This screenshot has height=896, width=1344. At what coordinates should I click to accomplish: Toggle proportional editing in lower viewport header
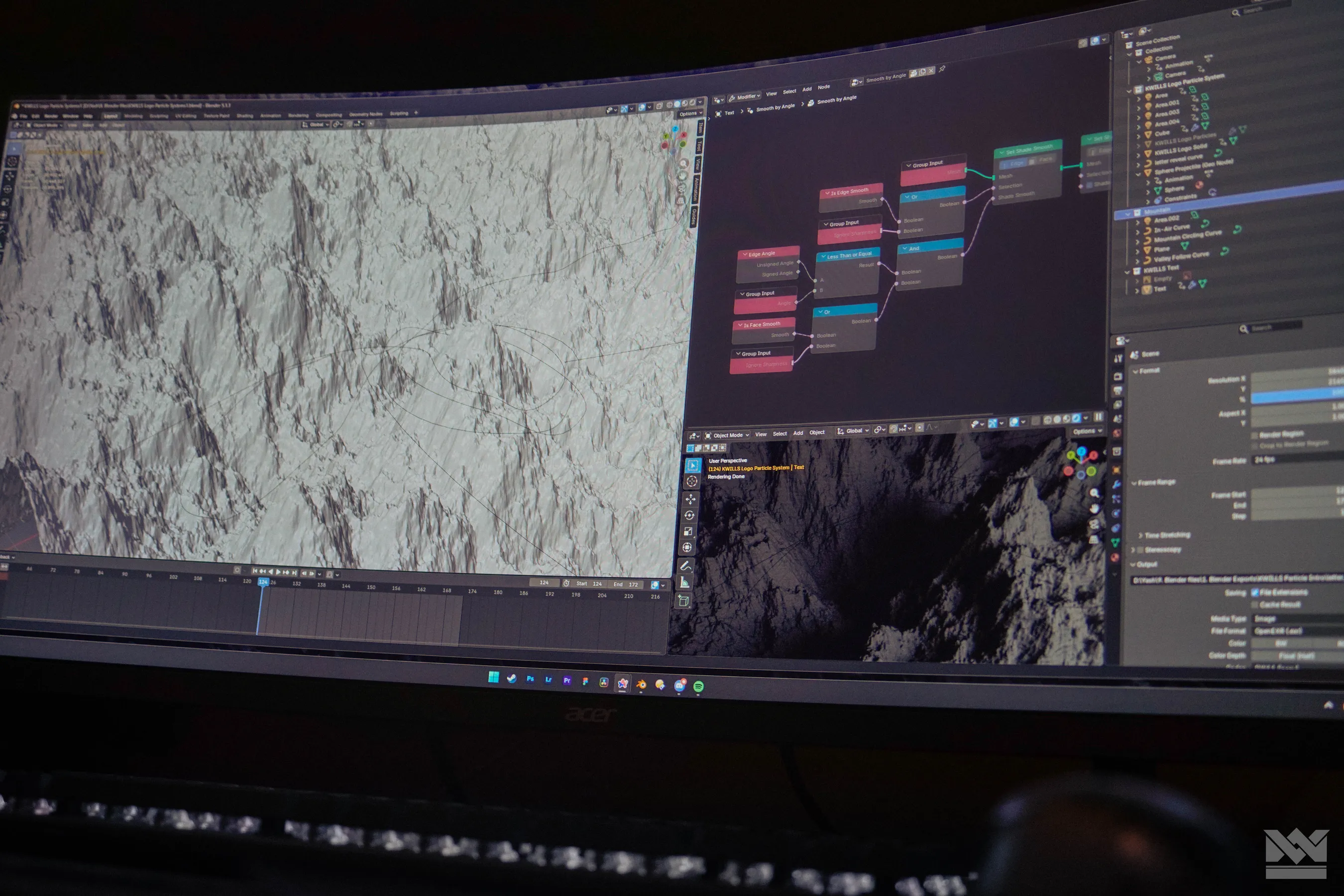pos(919,428)
